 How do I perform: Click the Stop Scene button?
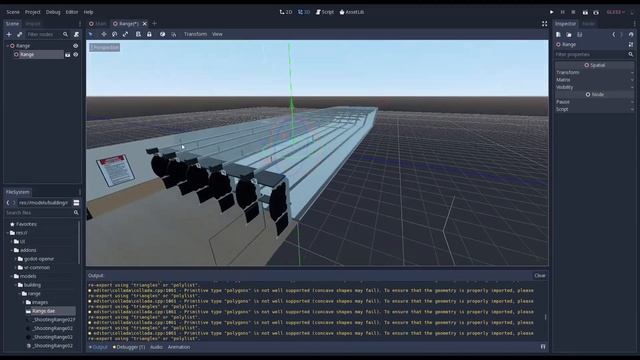[573, 12]
